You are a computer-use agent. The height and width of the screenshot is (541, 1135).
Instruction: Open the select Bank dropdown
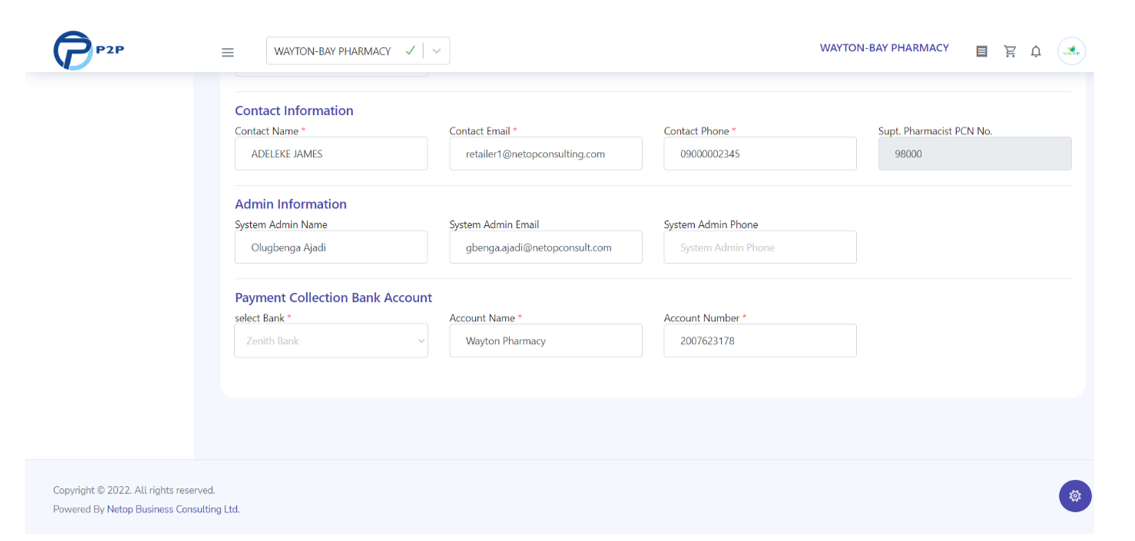(331, 340)
